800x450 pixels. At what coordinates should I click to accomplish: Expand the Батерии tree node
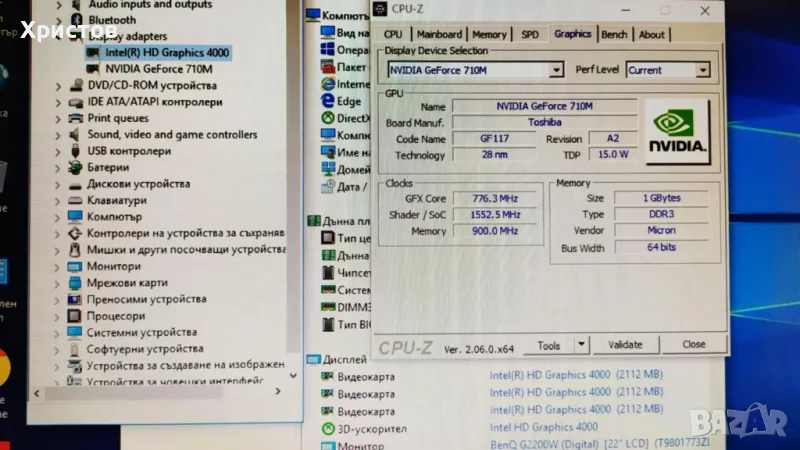click(58, 168)
